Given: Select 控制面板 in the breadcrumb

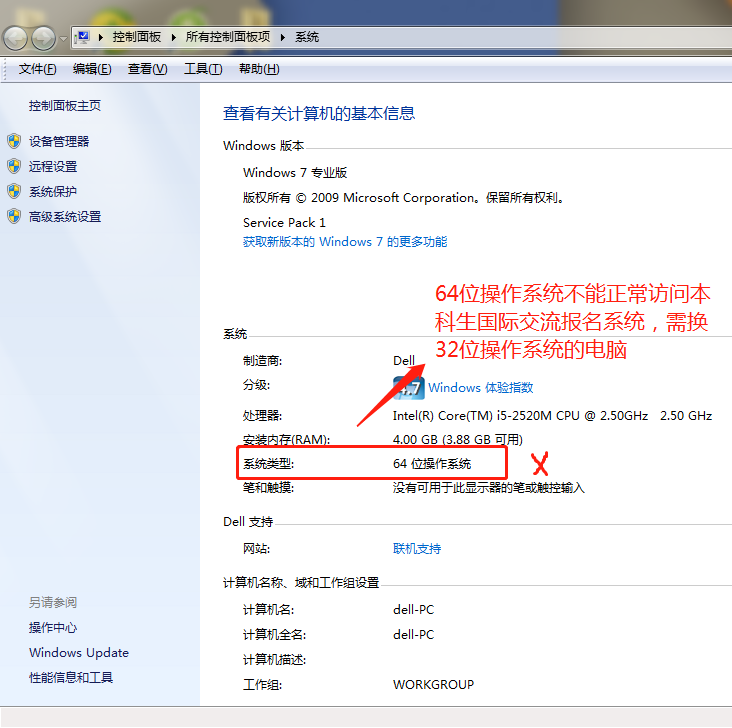Looking at the screenshot, I should click(136, 37).
